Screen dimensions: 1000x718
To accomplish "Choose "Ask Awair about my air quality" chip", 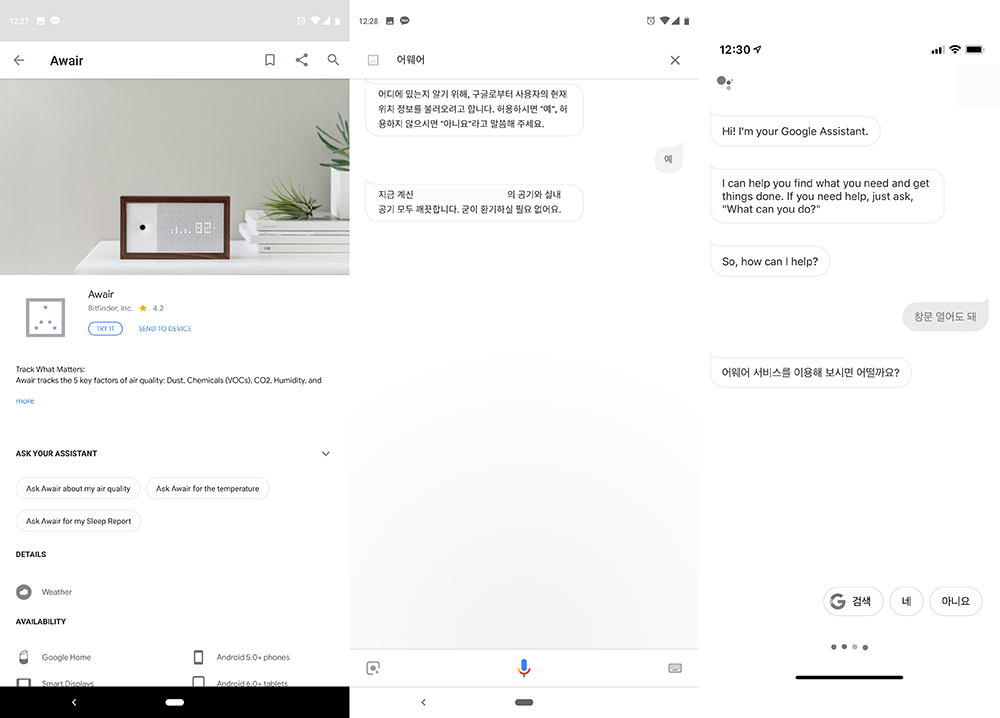I will 78,488.
